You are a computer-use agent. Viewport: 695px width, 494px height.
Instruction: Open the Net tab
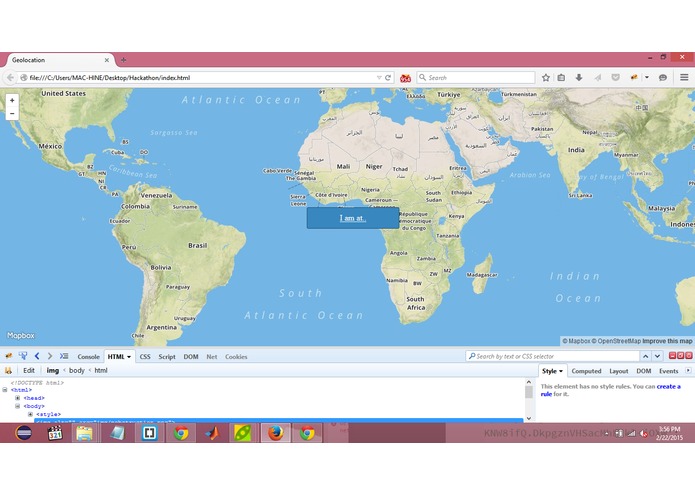[212, 357]
